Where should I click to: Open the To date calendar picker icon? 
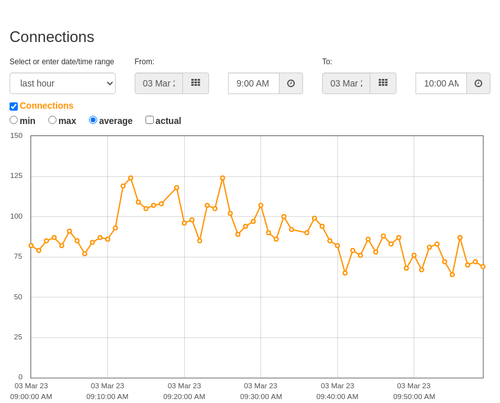point(383,83)
